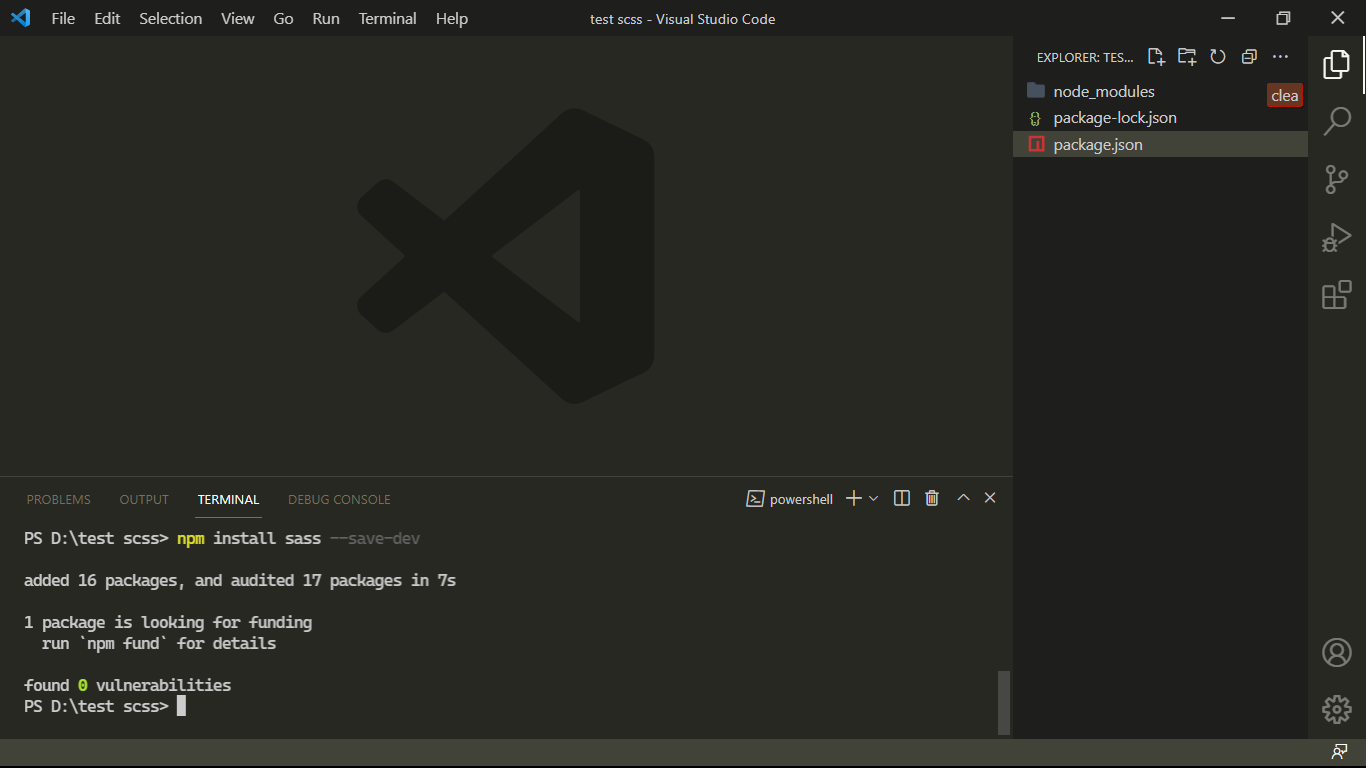The height and width of the screenshot is (768, 1368).
Task: Open the File menu
Action: 63,18
